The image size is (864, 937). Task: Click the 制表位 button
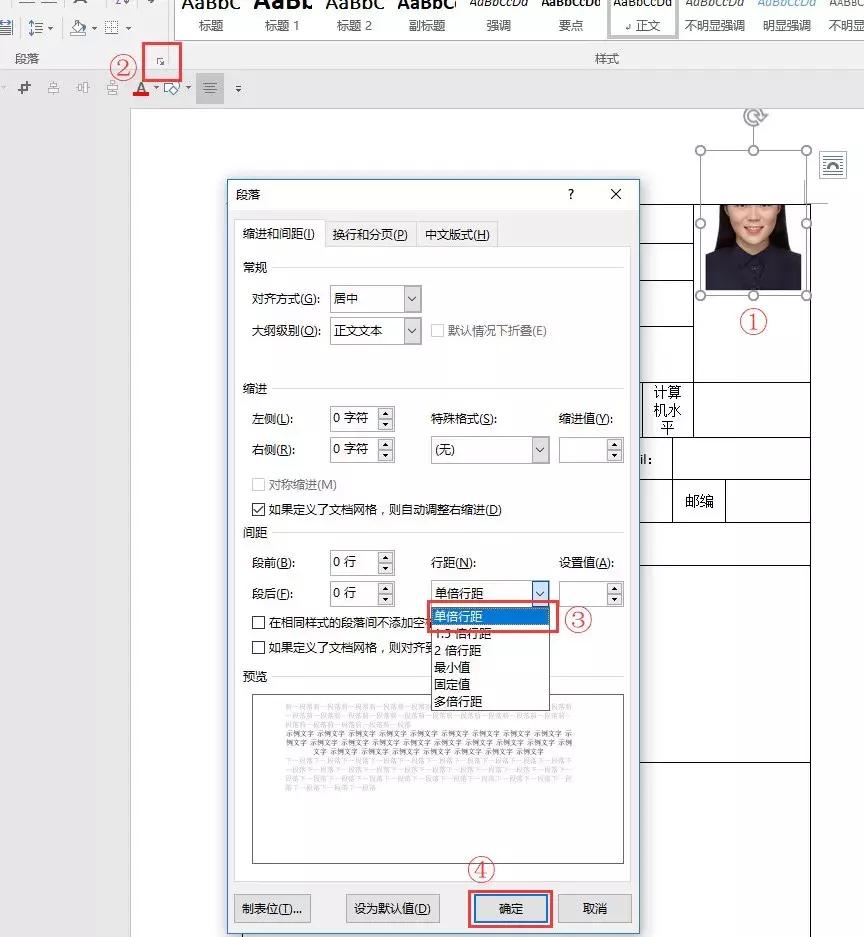(273, 908)
